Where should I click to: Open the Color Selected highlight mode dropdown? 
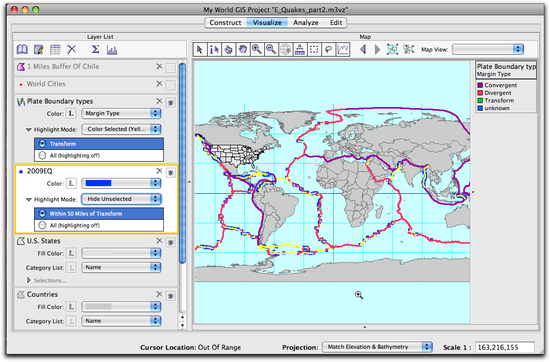click(x=121, y=129)
